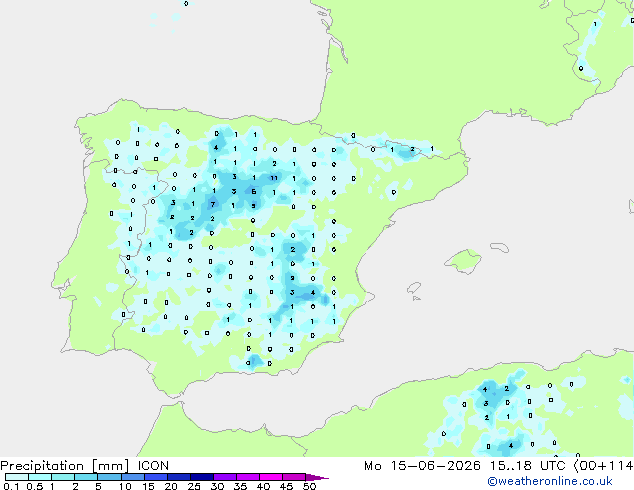634x490 pixels.
Task: Click the 10–15 mm blue legend swatch
Action: pyautogui.click(x=132, y=477)
